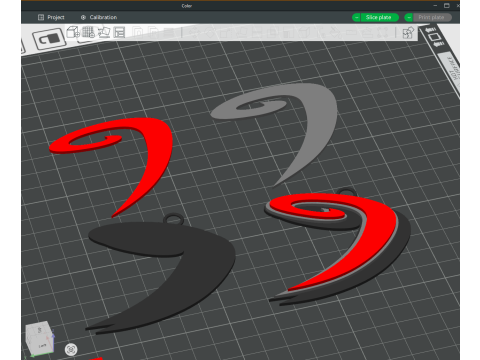Click the Print plate button
The height and width of the screenshot is (360, 480).
[x=432, y=17]
